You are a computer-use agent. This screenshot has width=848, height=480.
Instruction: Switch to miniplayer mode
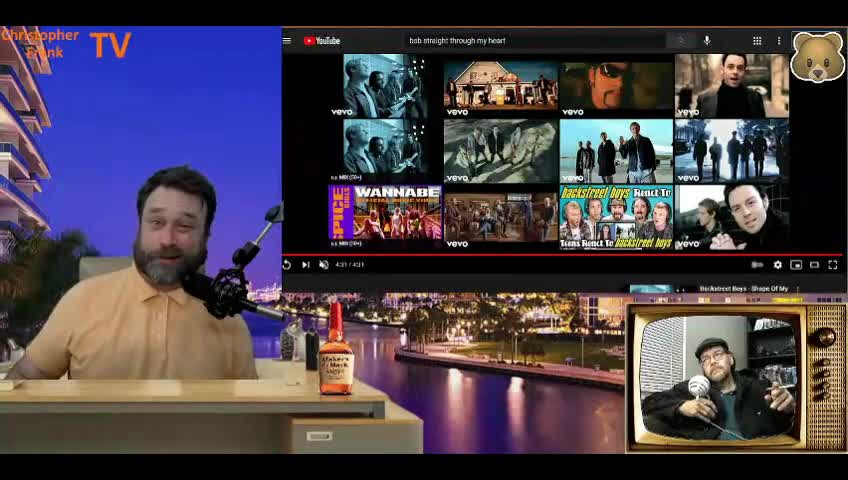pos(796,265)
